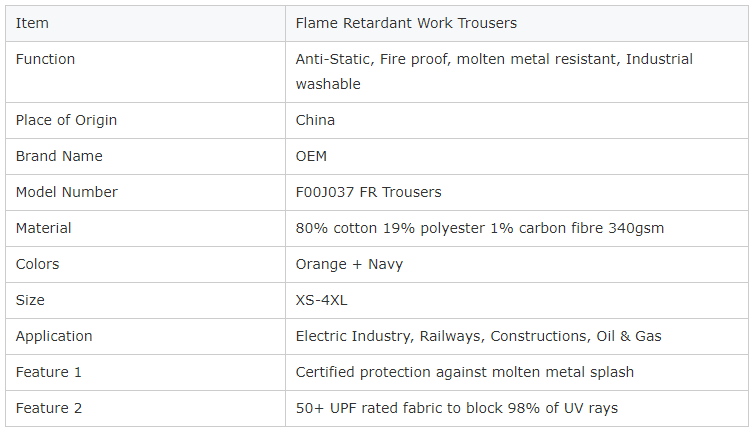Image resolution: width=754 pixels, height=433 pixels.
Task: Select the 'F00J037 FR Trousers' model value
Action: pyautogui.click(x=368, y=192)
